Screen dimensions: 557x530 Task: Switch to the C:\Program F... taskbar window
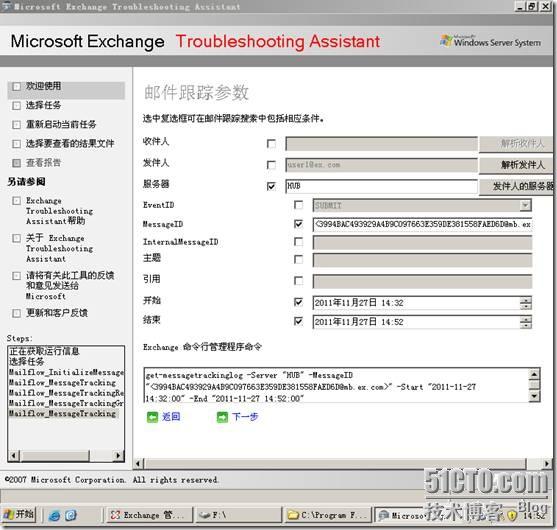(328, 515)
